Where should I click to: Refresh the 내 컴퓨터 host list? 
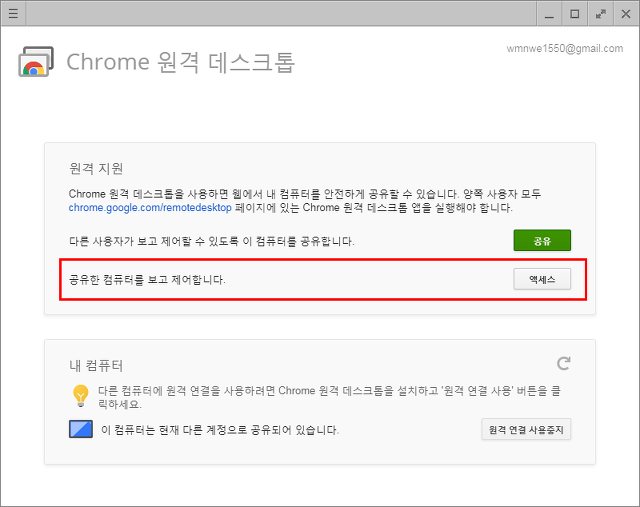click(564, 363)
